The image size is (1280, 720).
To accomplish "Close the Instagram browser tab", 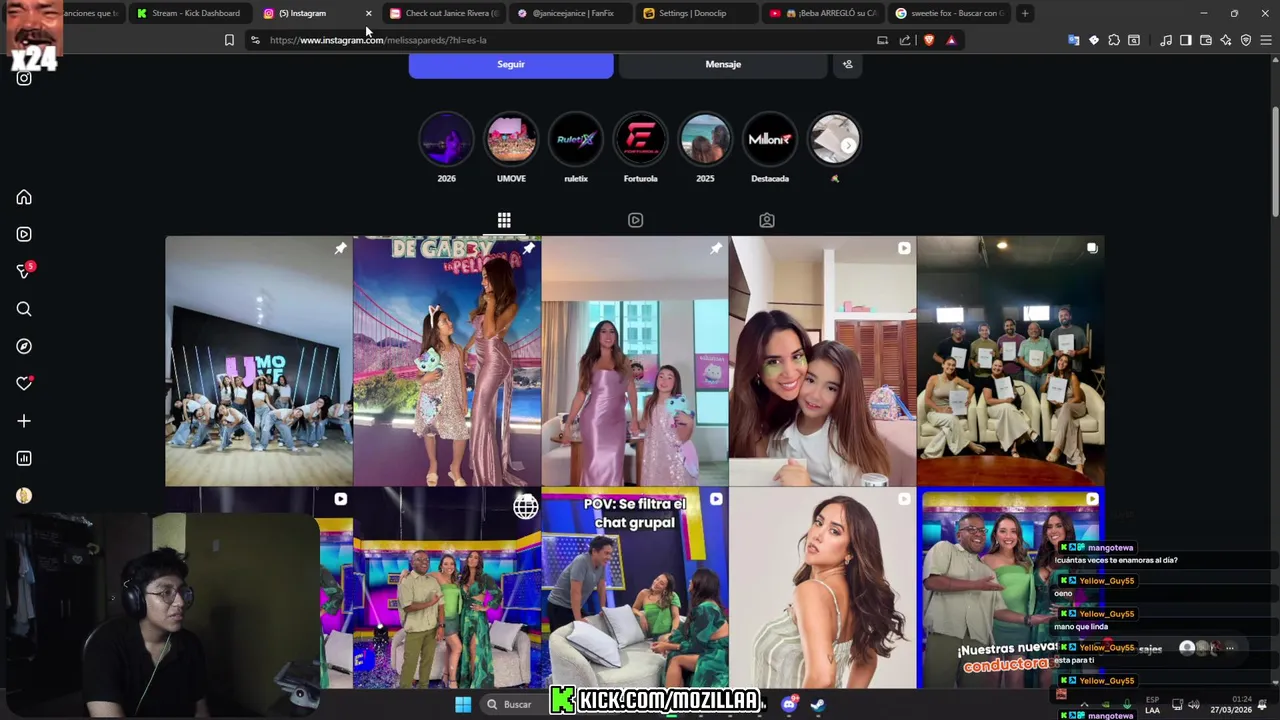I will 368,13.
